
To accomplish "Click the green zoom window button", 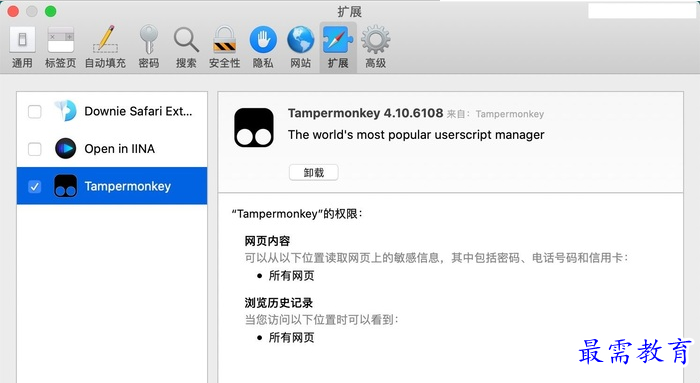I will pyautogui.click(x=50, y=12).
